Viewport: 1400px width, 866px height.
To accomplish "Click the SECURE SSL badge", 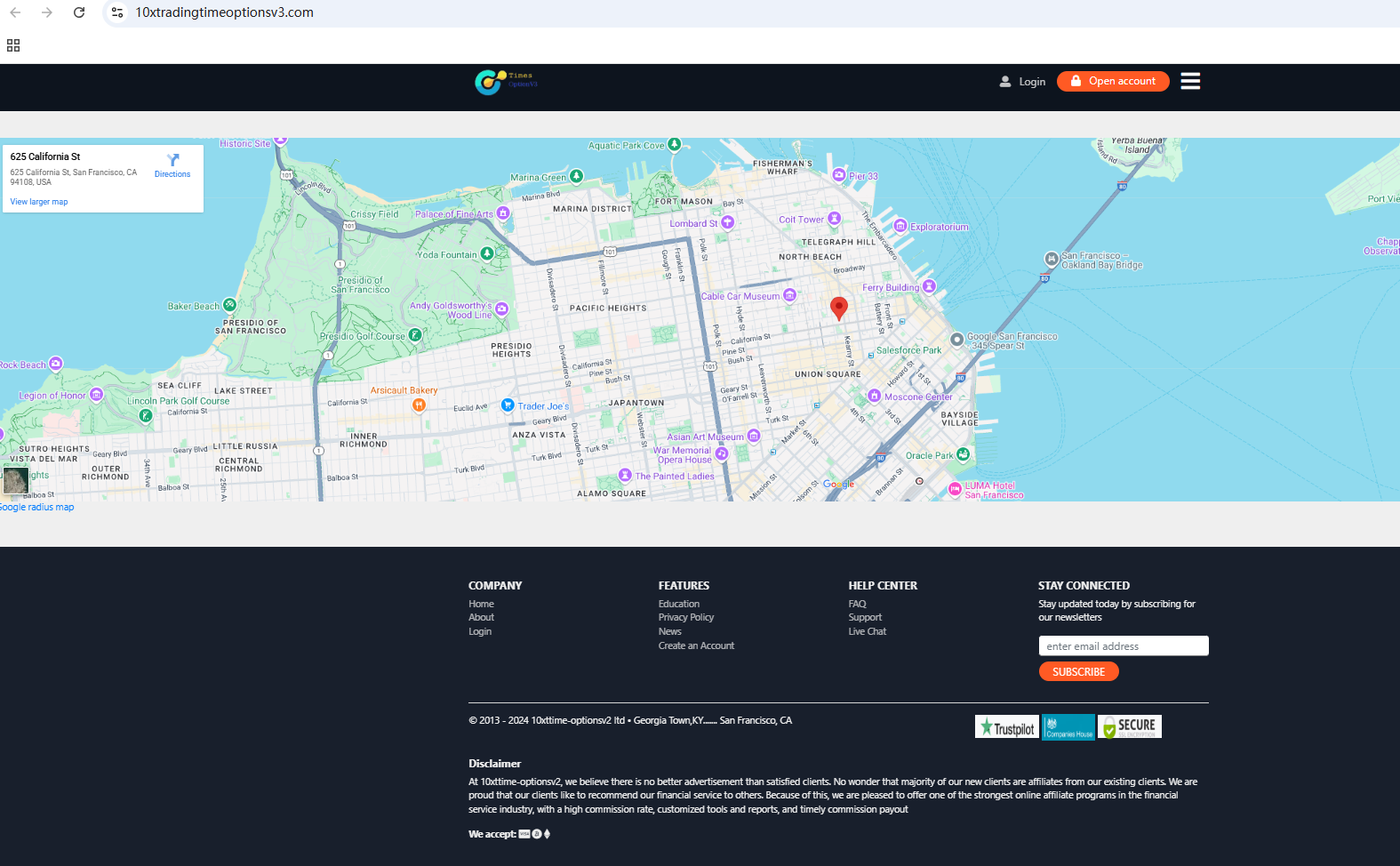I will (1130, 727).
